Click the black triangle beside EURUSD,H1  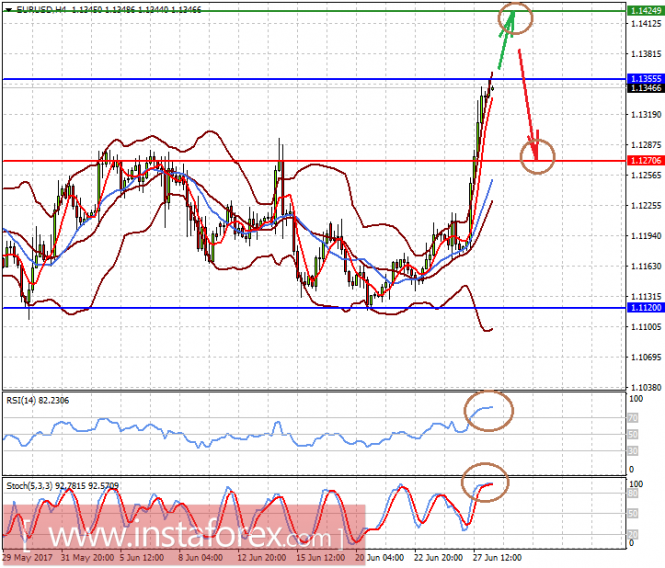coord(7,7)
